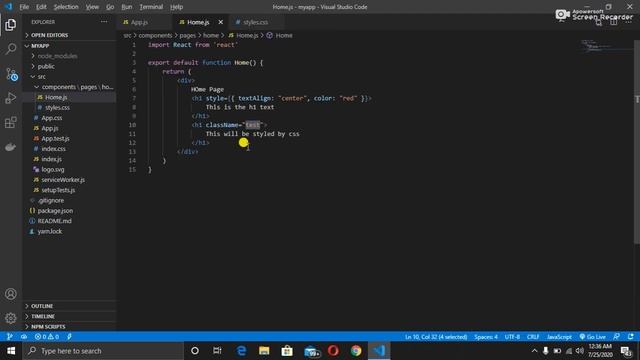Close the Home.js tab
The height and width of the screenshot is (360, 640).
(221, 22)
